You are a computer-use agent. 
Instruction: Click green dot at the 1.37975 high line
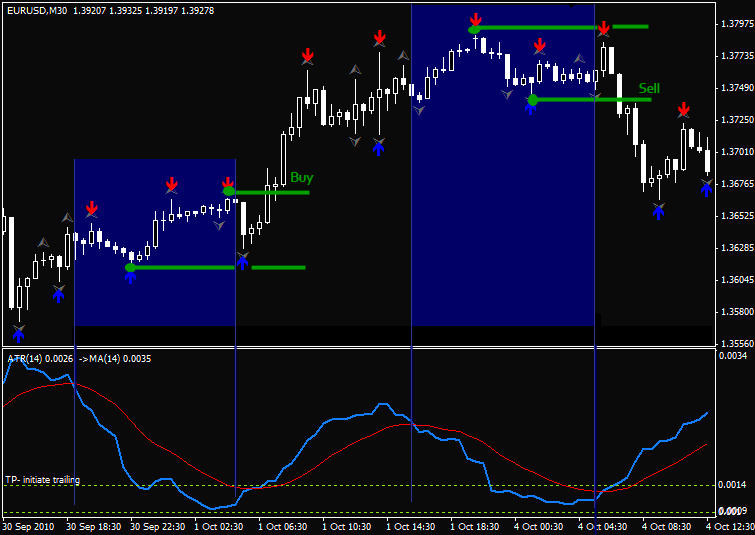[x=474, y=30]
